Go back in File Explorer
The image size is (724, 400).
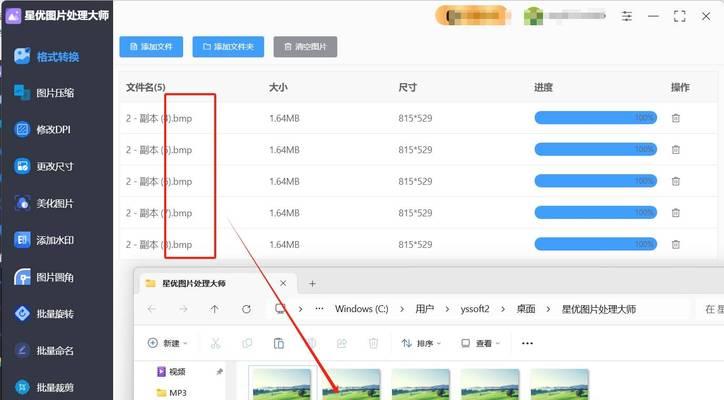pos(152,309)
